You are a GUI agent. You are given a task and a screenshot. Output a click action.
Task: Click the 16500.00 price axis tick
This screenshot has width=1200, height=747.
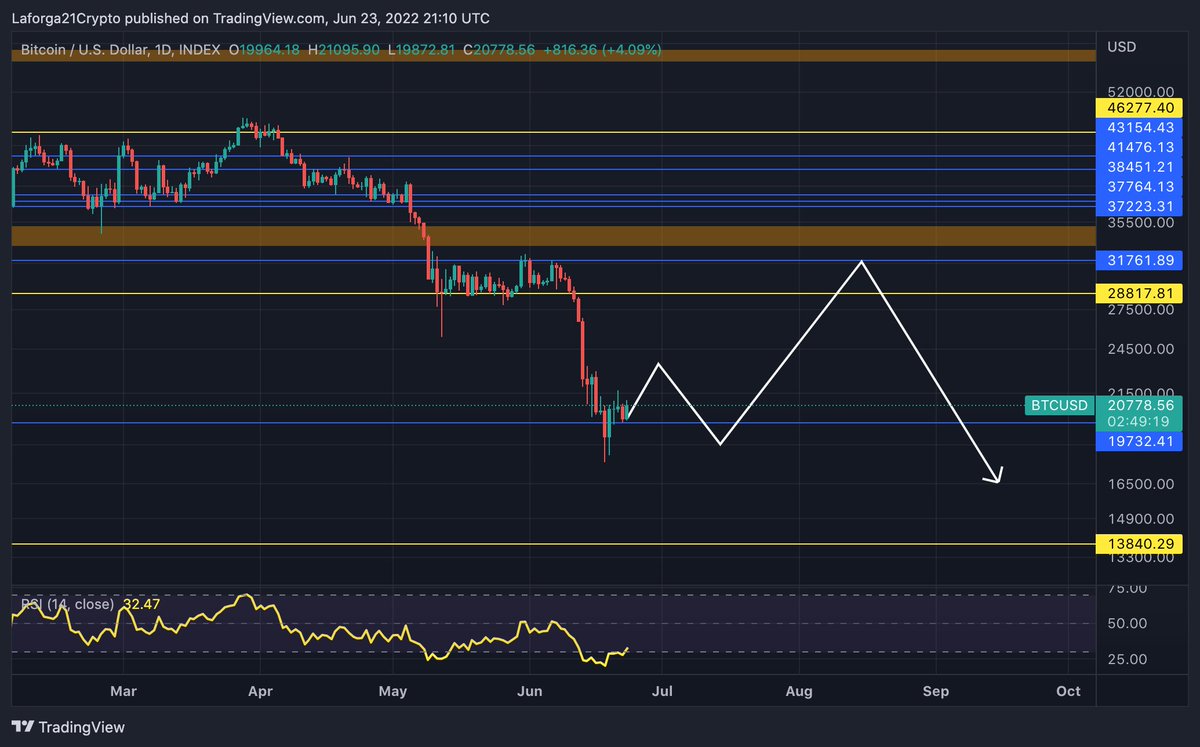tap(1140, 483)
